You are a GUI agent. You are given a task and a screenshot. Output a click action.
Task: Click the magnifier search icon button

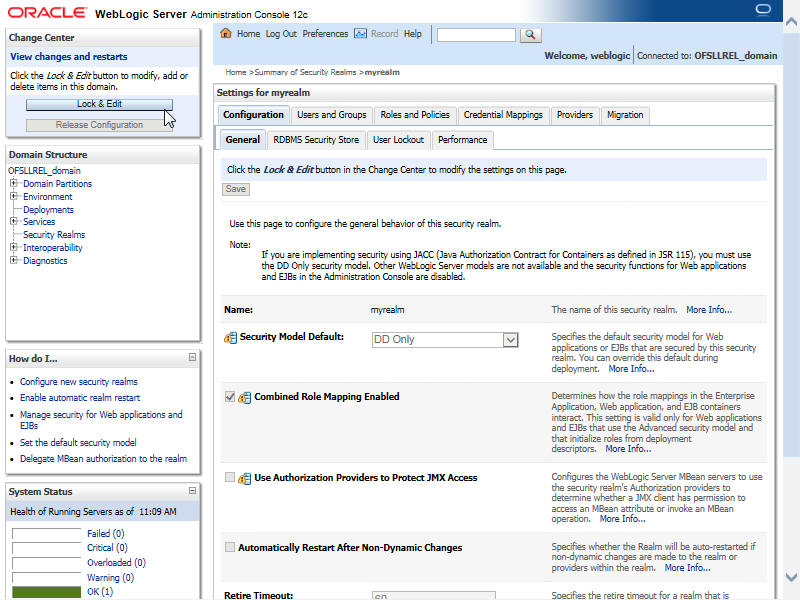(531, 35)
